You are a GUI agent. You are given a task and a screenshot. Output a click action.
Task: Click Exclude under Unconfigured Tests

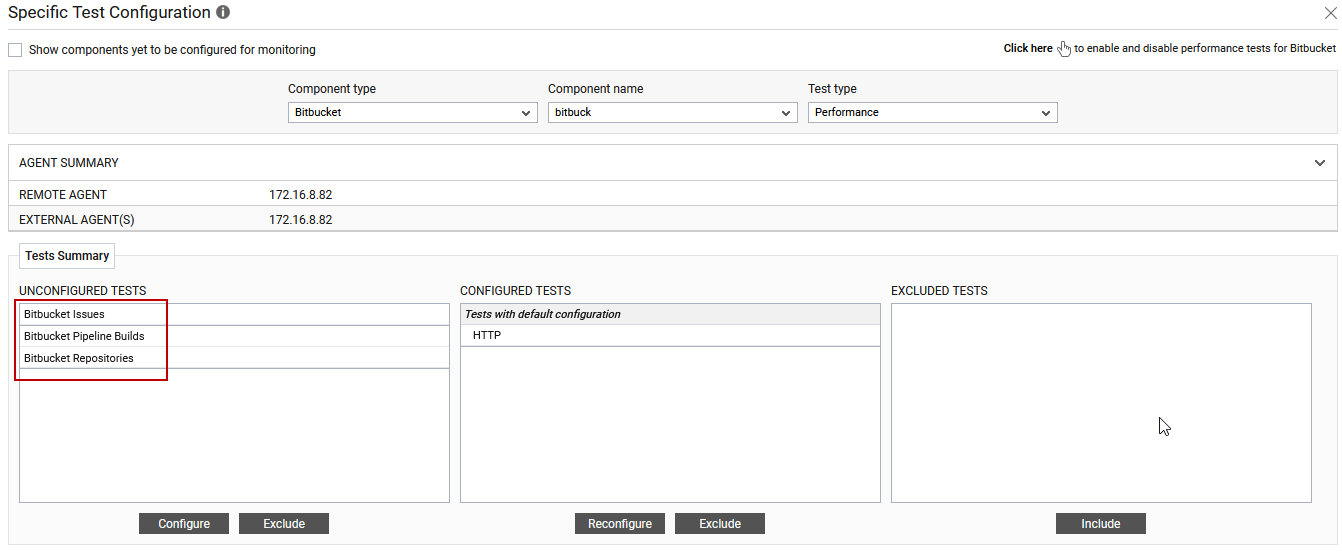[284, 523]
